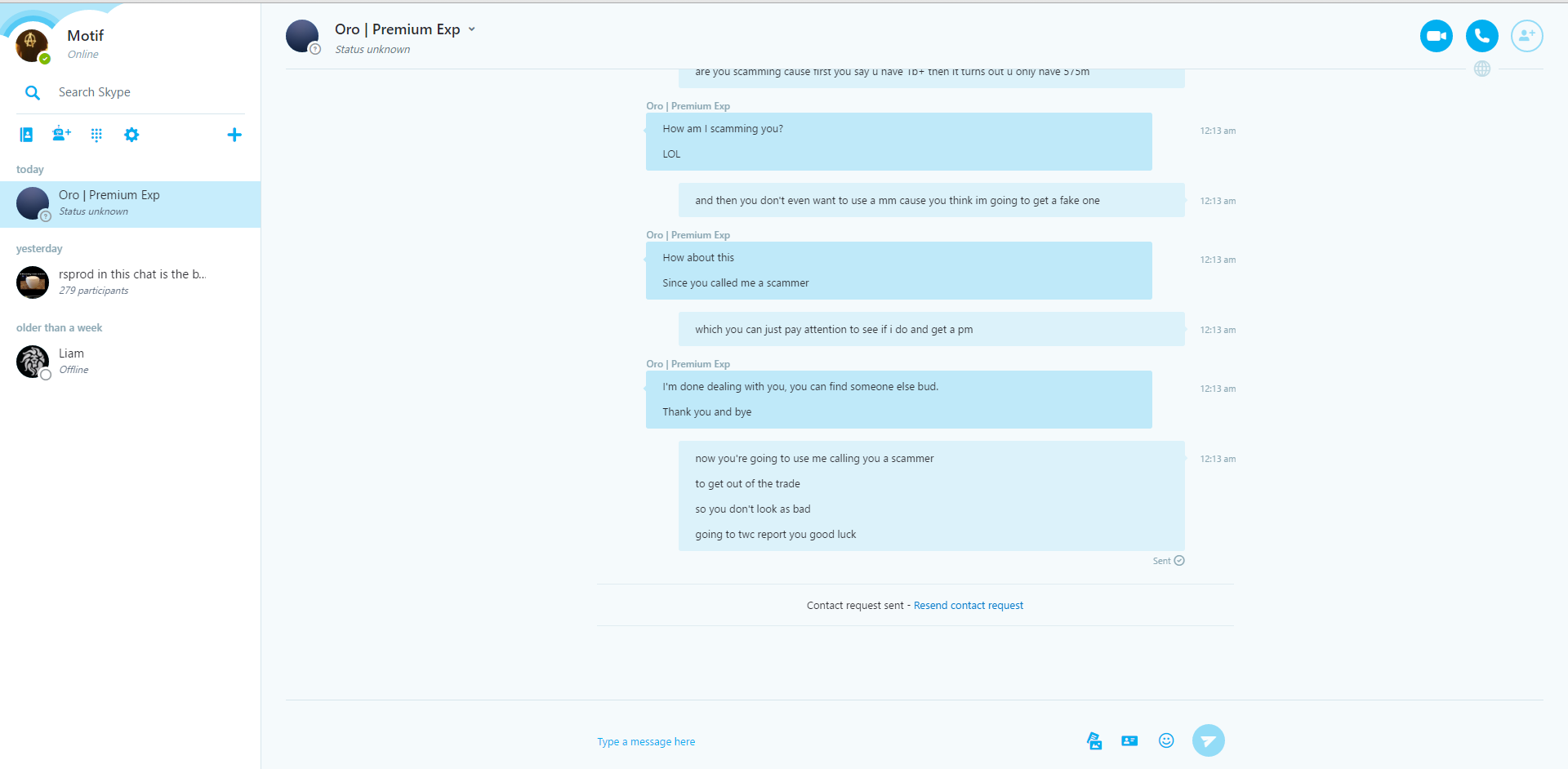1568x769 pixels.
Task: Send the message with arrow button
Action: pos(1208,740)
